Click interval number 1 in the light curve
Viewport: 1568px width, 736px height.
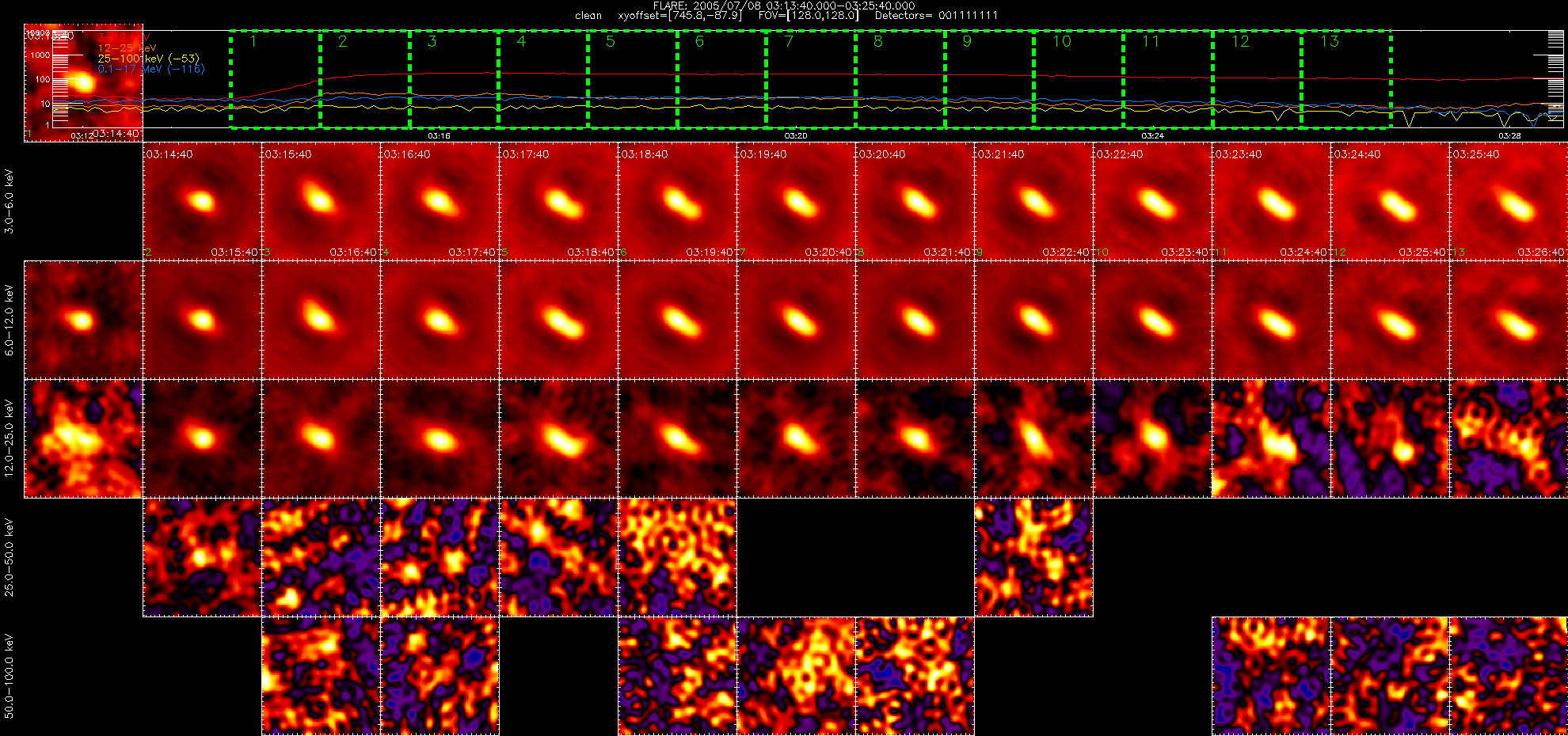coord(253,41)
